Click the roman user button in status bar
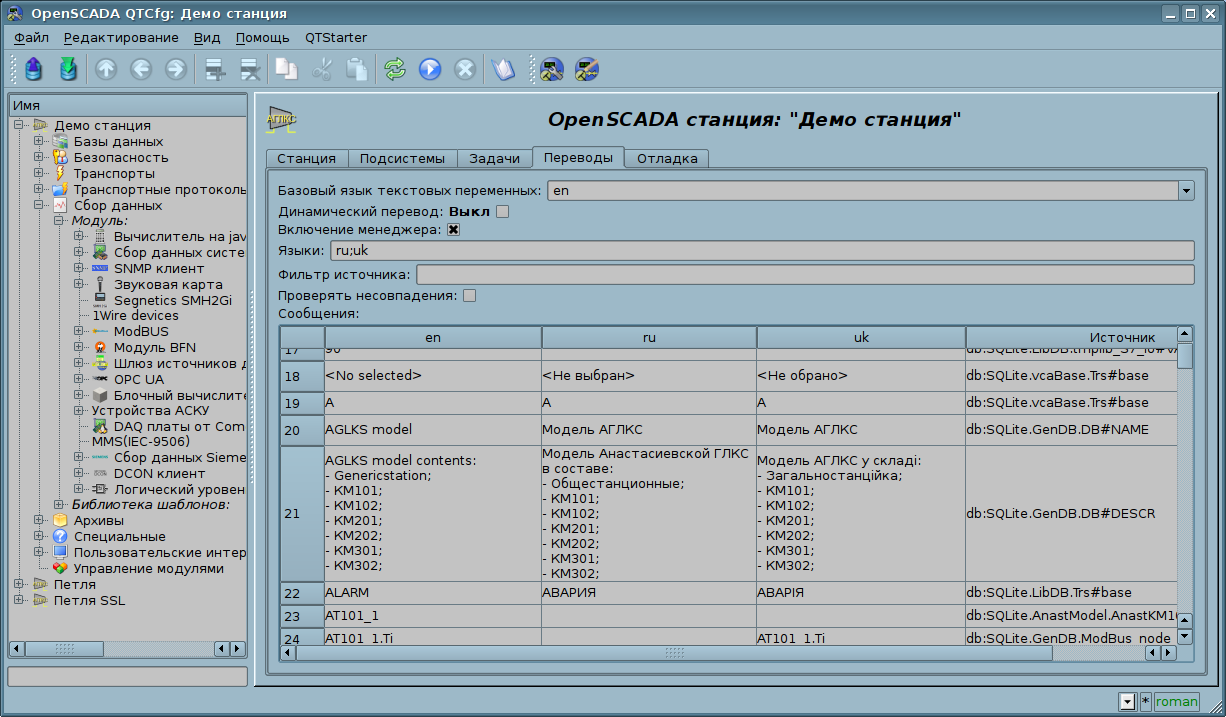The image size is (1226, 717). point(1176,702)
